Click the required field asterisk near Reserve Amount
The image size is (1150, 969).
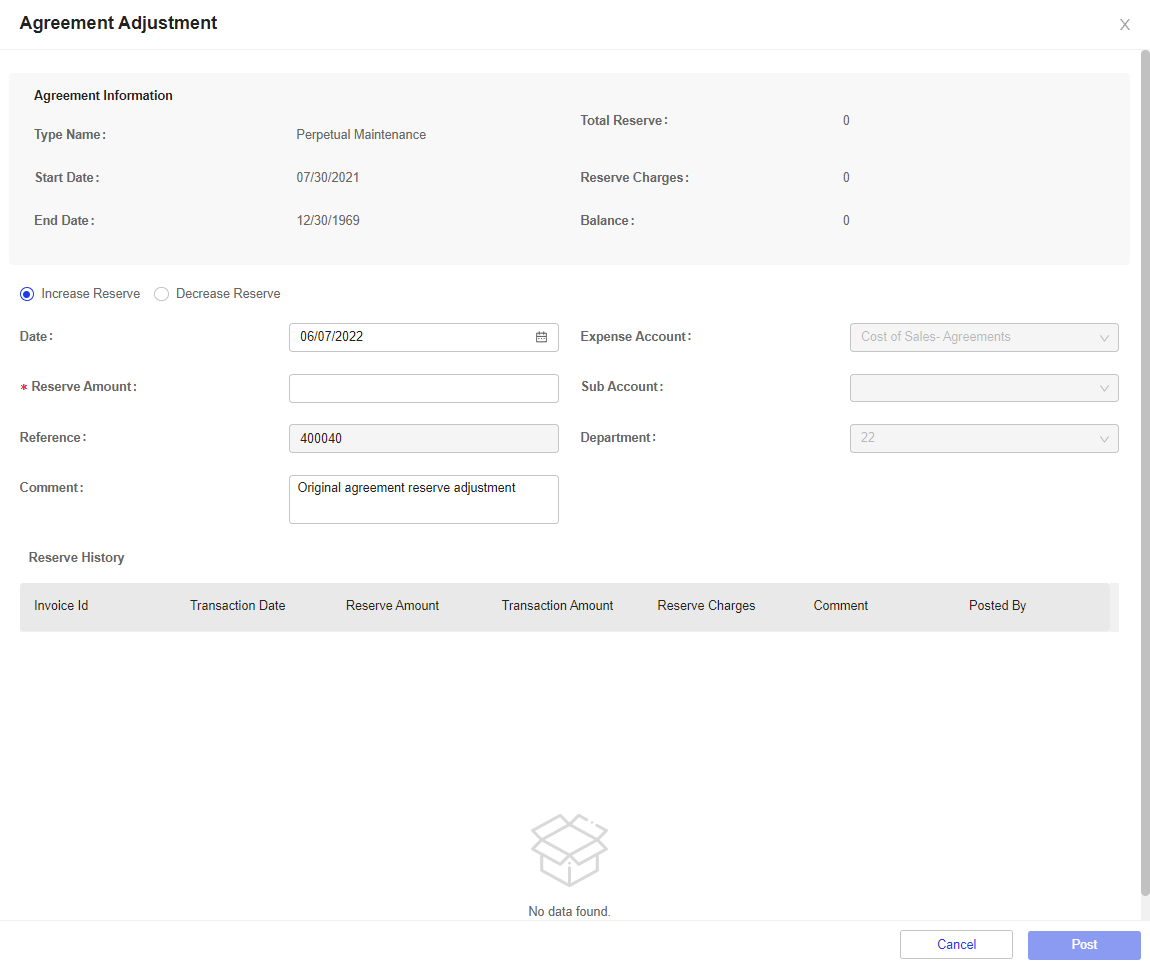point(23,387)
